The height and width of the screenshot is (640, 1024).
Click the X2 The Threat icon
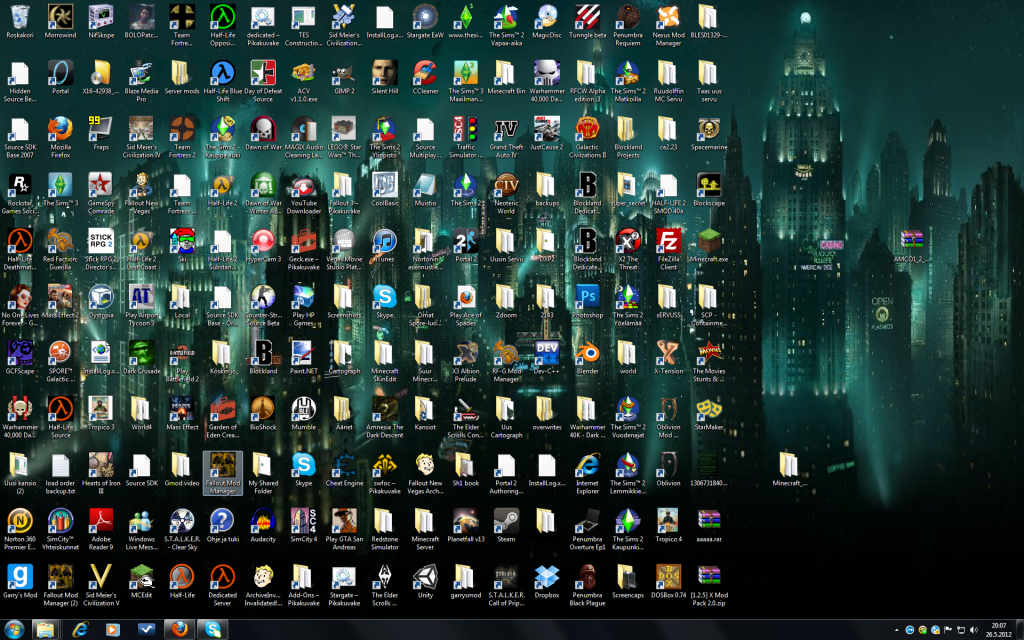(627, 250)
